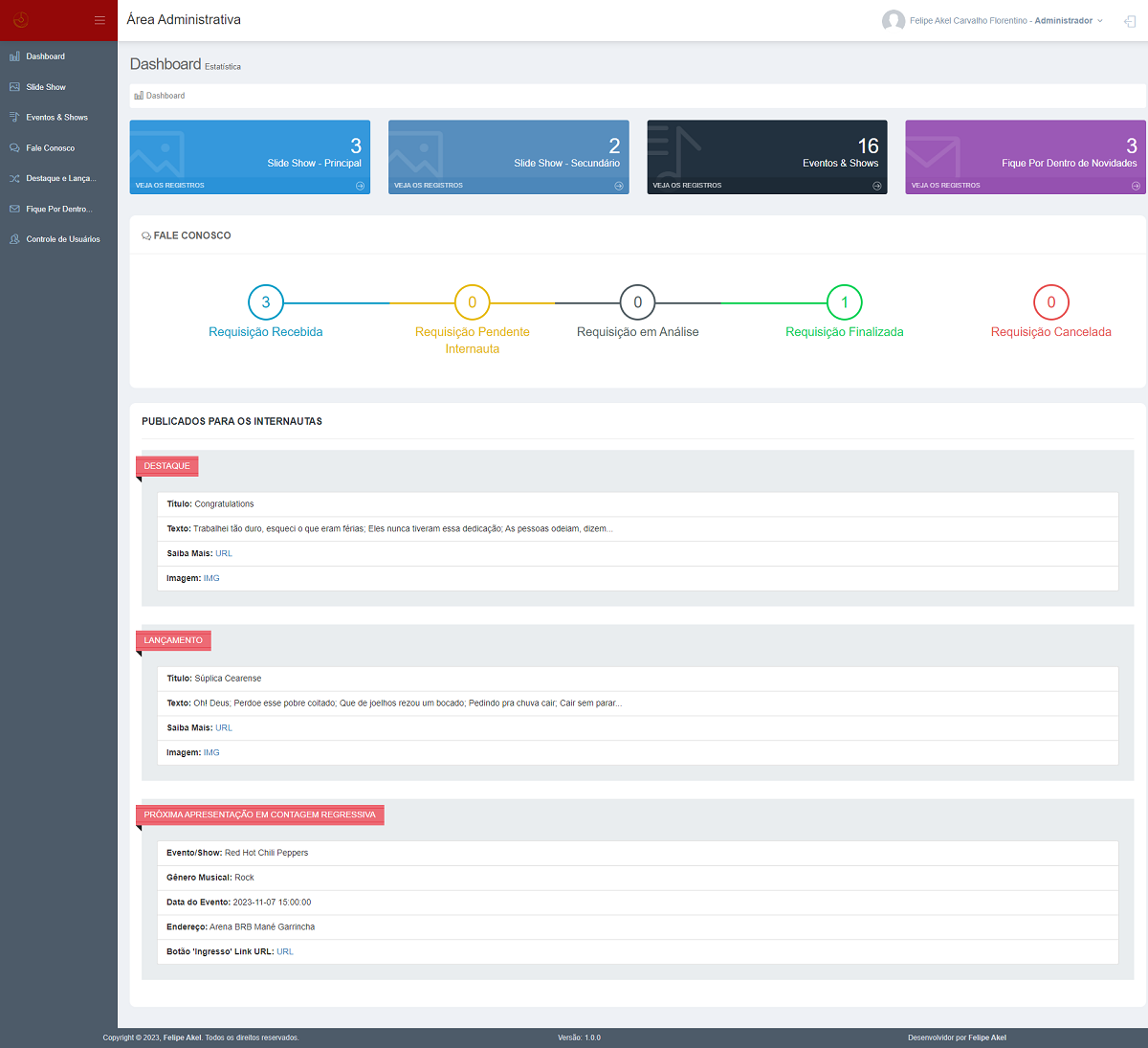Go to Eventos & Shows sidebar item
The image size is (1148, 1048).
56,118
